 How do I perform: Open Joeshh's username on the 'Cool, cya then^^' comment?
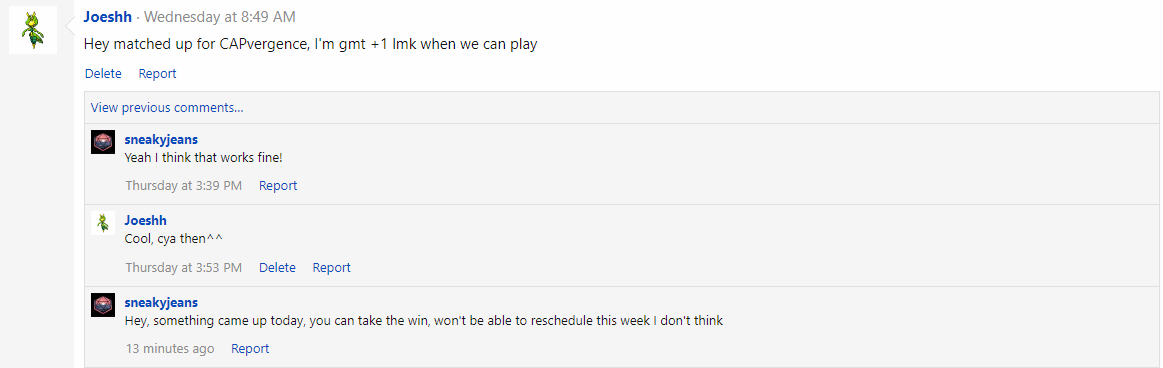point(145,220)
